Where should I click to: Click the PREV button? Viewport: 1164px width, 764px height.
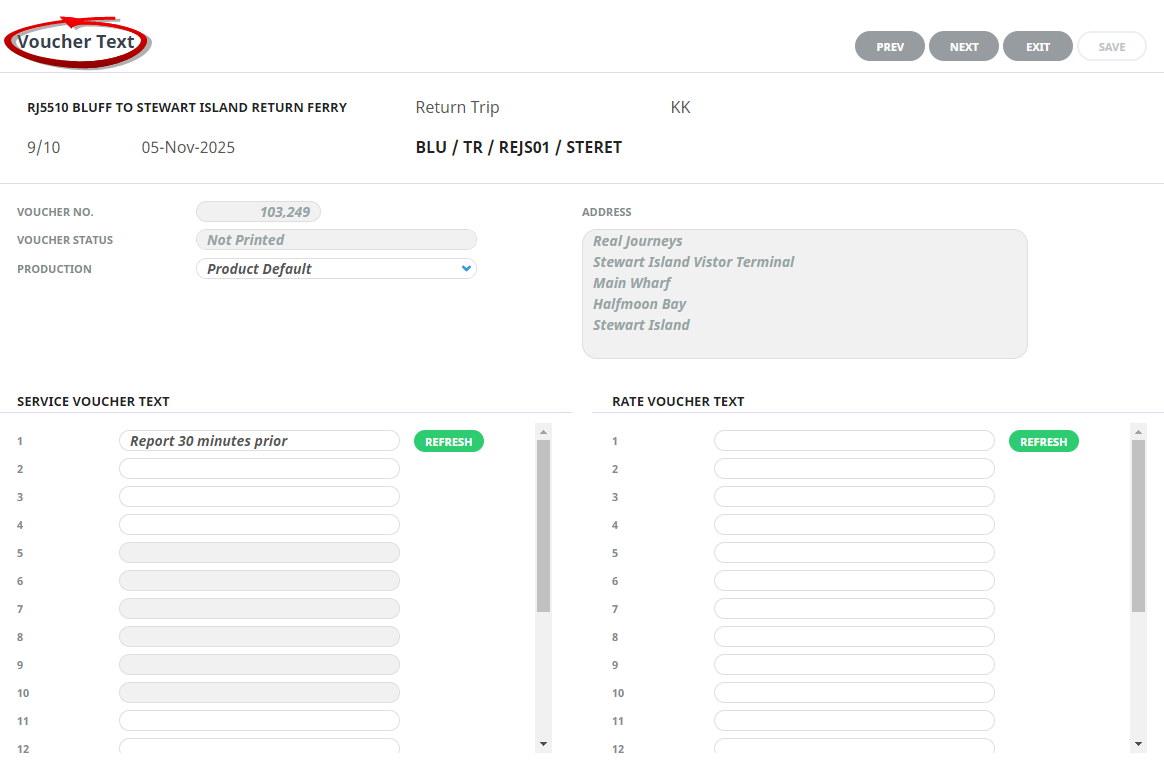coord(889,47)
